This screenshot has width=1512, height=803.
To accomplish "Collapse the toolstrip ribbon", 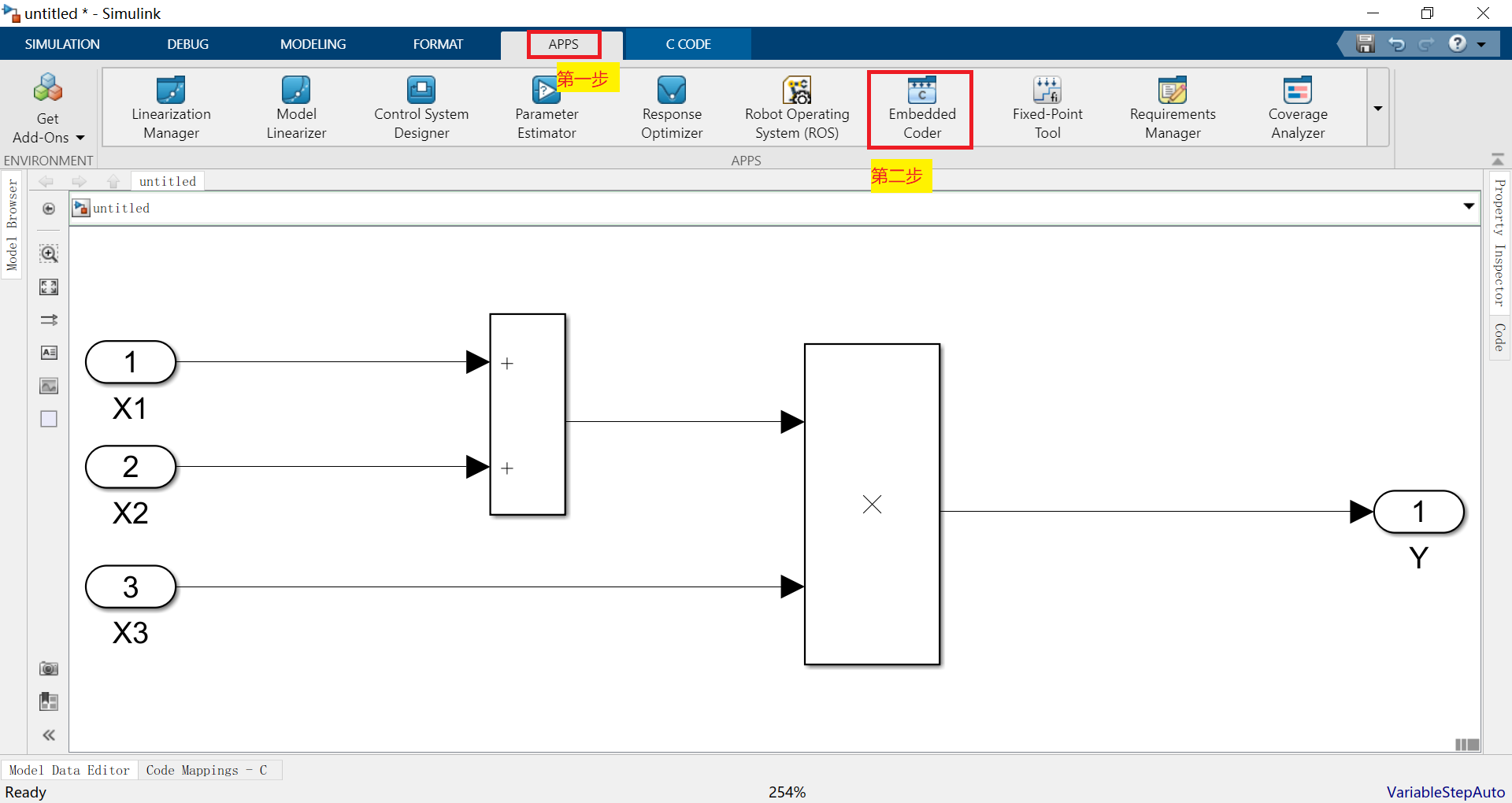I will (x=1498, y=160).
